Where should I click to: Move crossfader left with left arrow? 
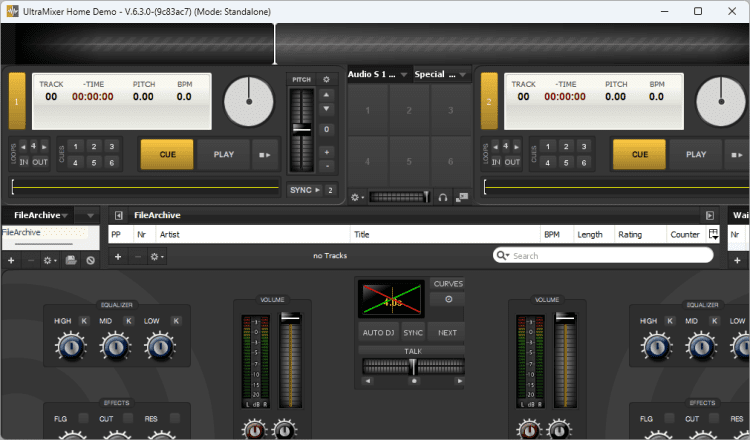pos(368,381)
